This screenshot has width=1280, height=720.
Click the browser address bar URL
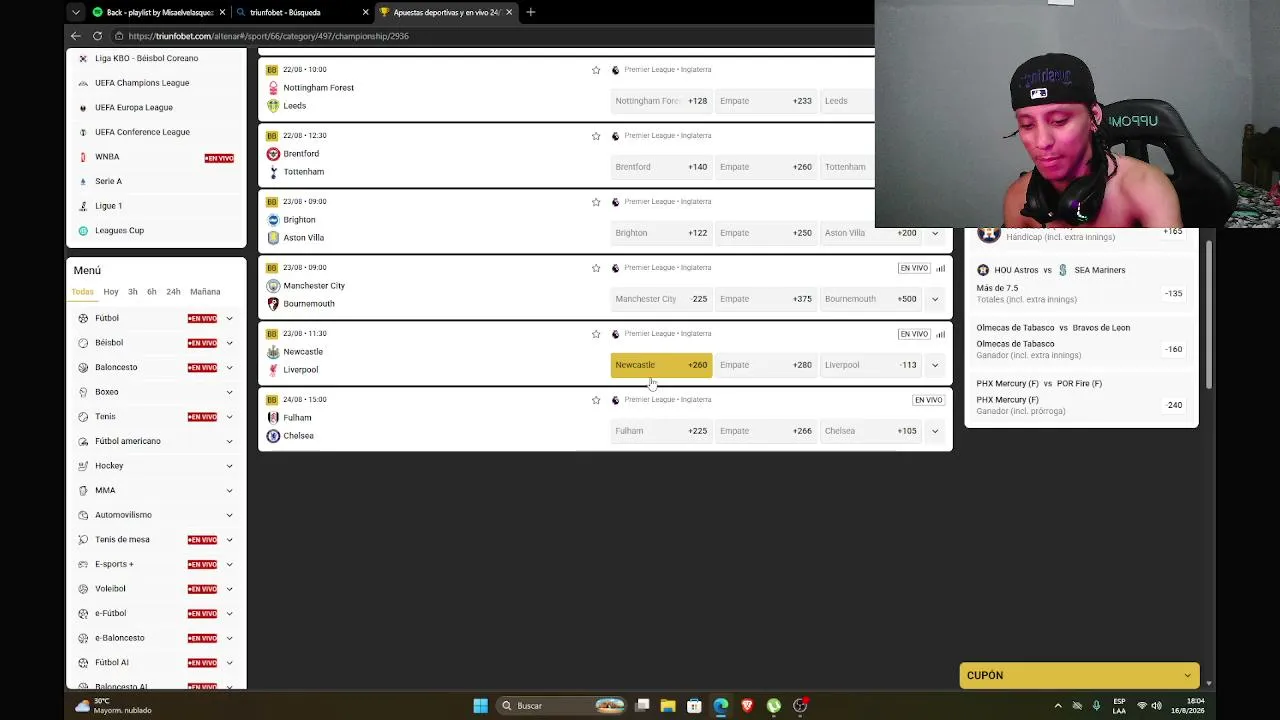pos(268,36)
